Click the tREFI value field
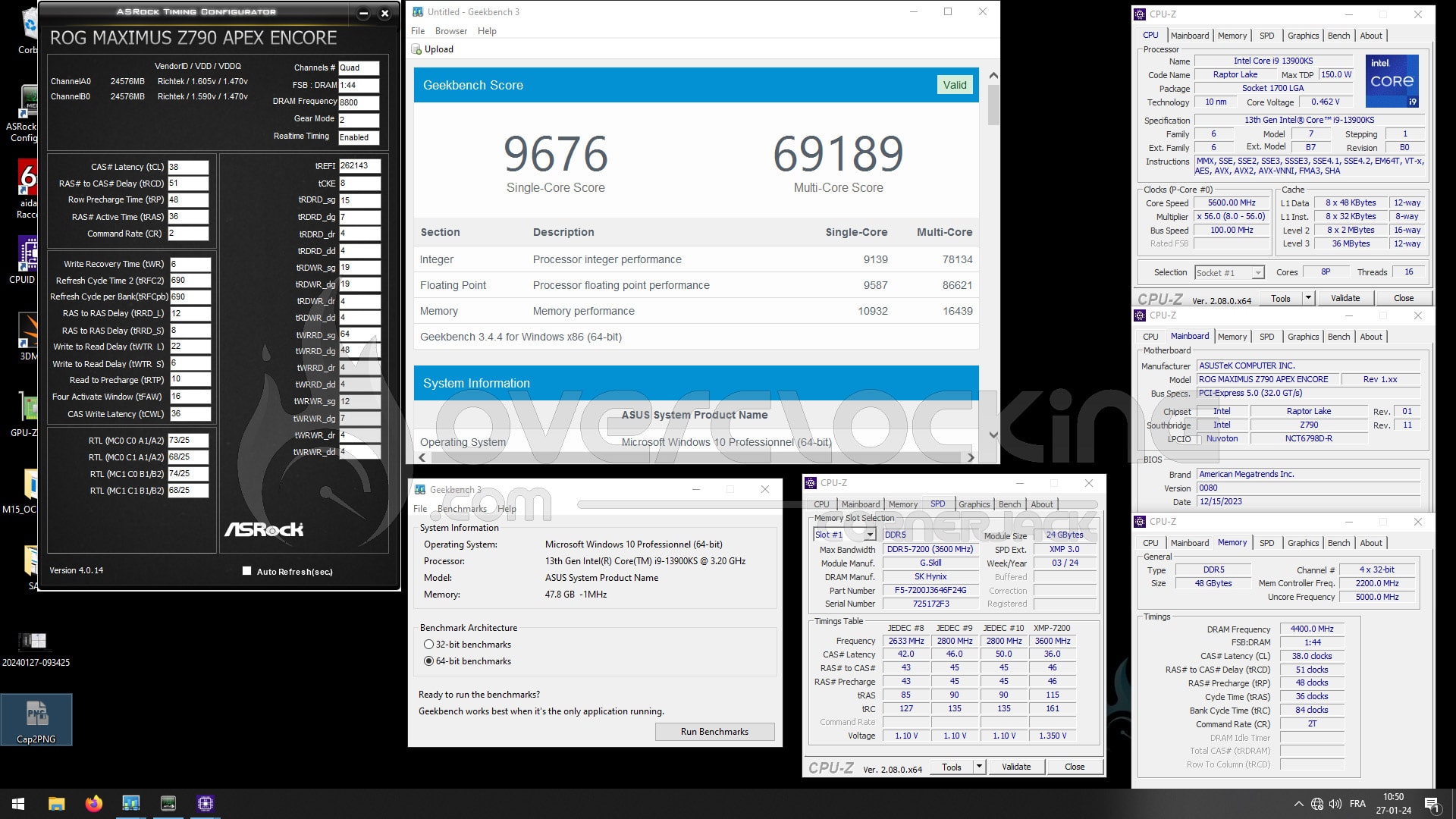Image resolution: width=1456 pixels, height=819 pixels. coord(359,165)
